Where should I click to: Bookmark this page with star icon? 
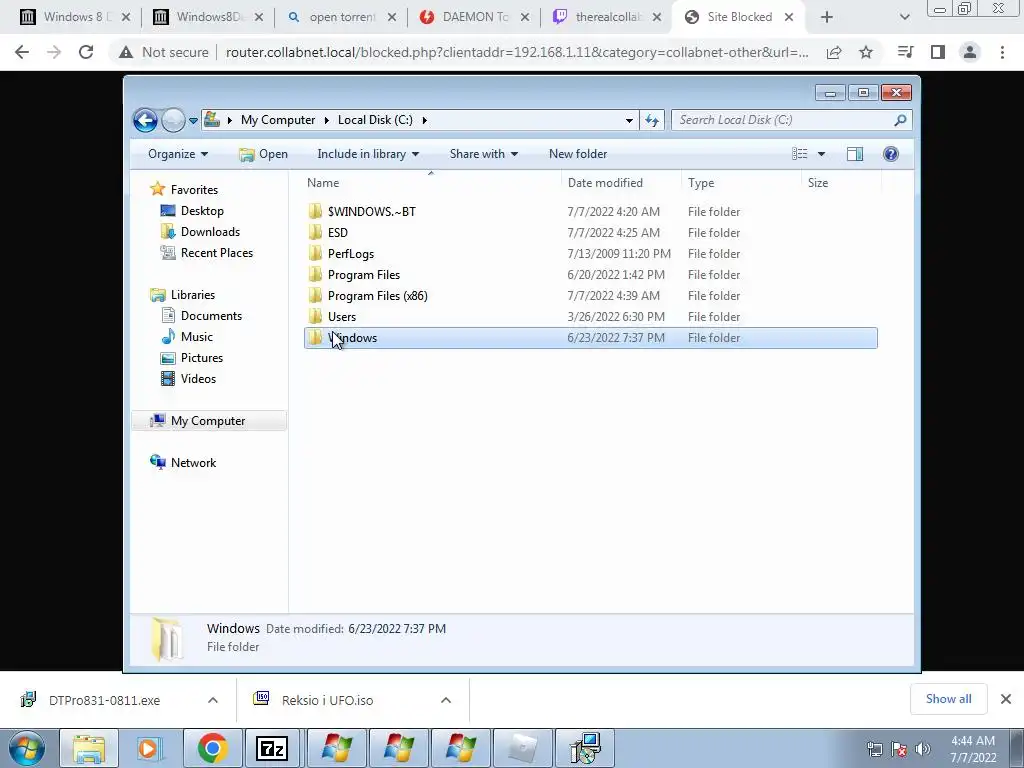pyautogui.click(x=866, y=52)
